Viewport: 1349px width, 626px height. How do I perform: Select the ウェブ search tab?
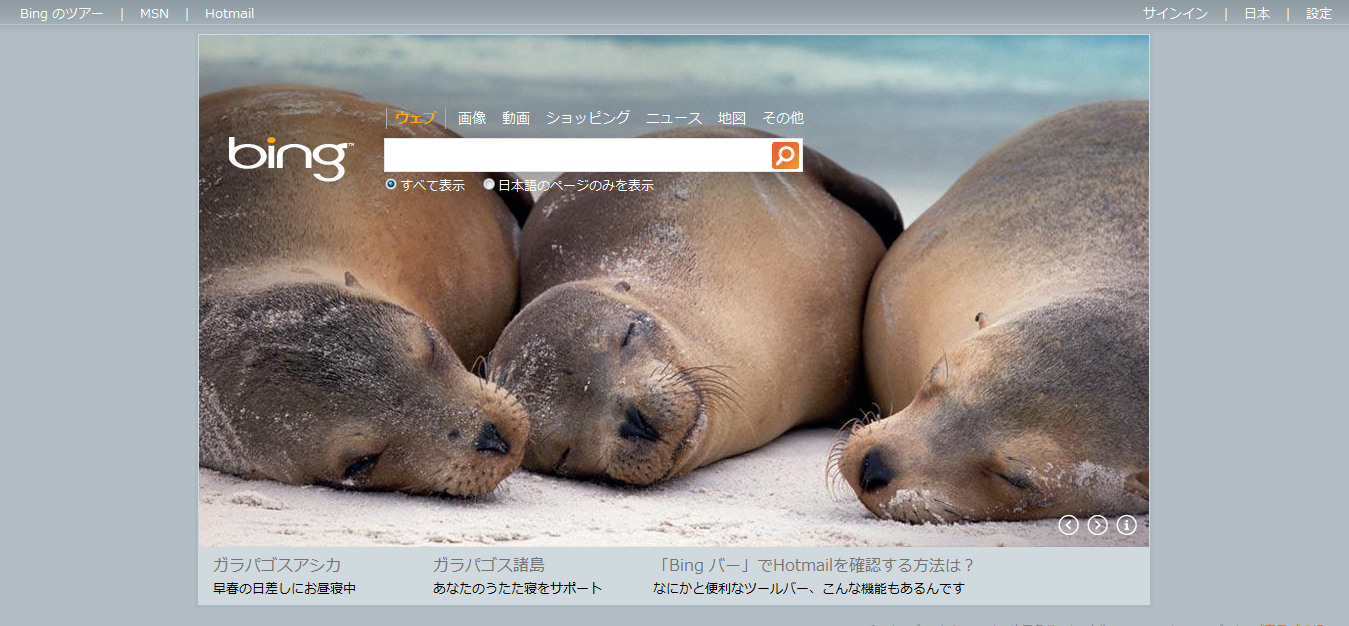click(415, 118)
